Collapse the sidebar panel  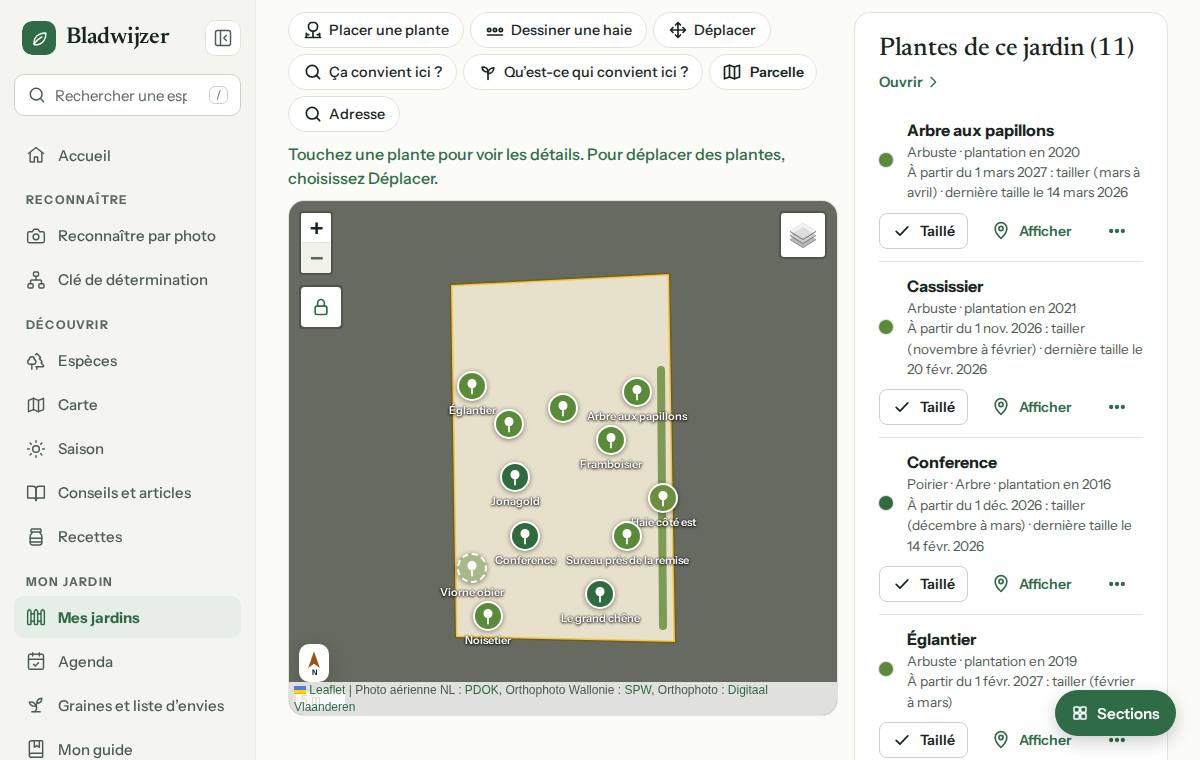(223, 38)
